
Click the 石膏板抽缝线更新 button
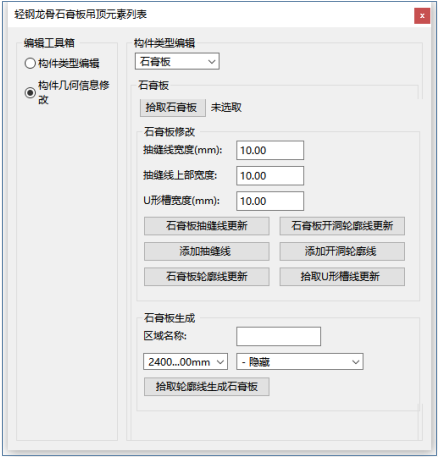tap(206, 226)
